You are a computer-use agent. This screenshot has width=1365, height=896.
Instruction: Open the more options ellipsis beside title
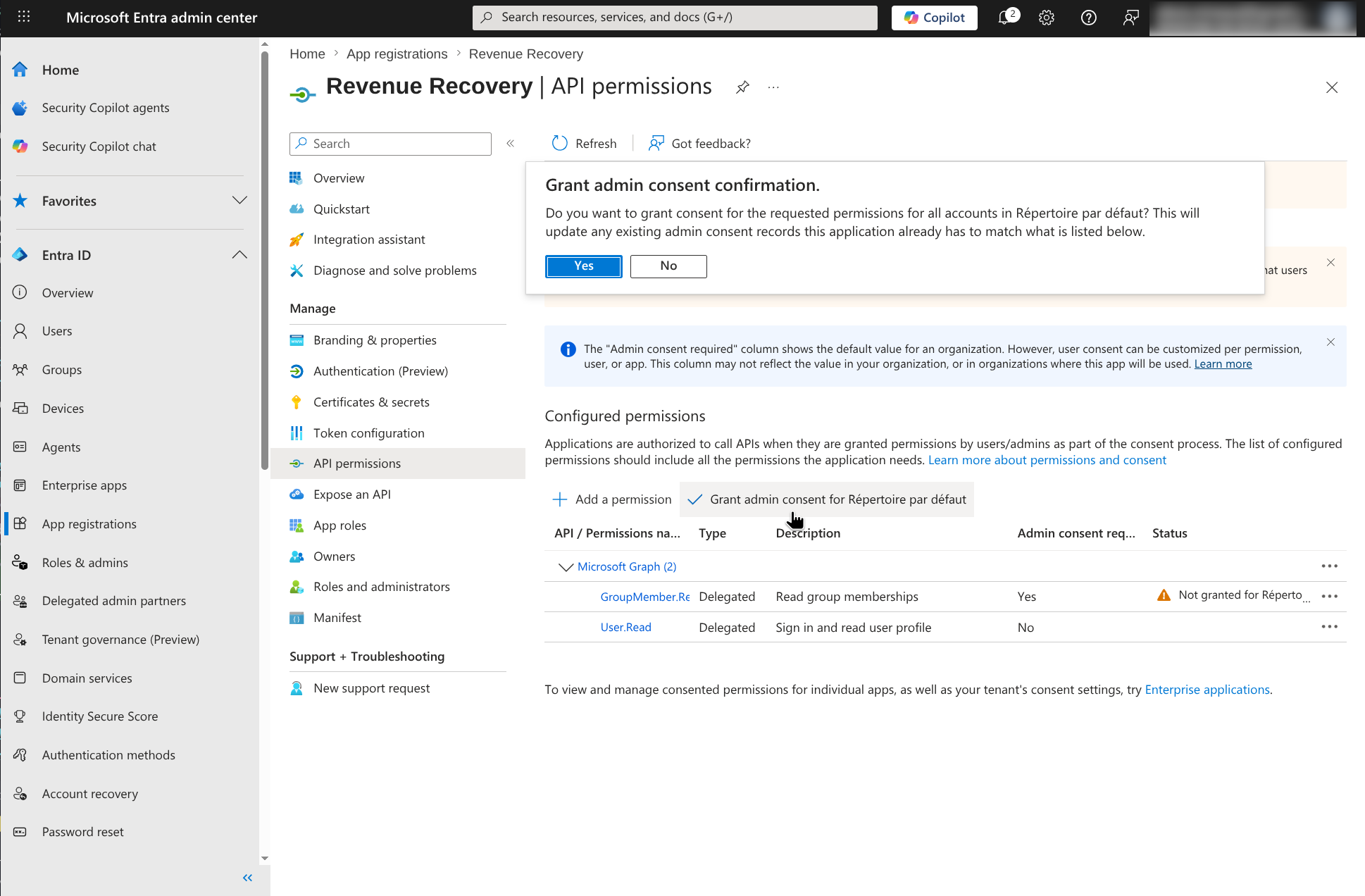(x=773, y=87)
